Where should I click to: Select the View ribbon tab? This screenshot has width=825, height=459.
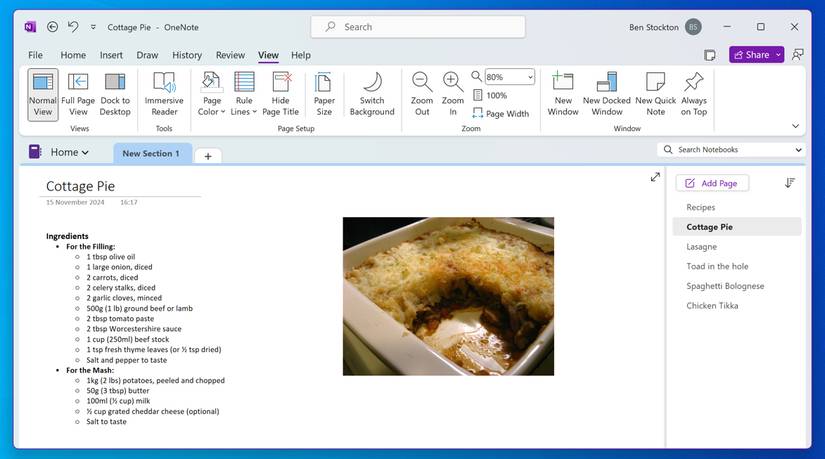(x=268, y=55)
